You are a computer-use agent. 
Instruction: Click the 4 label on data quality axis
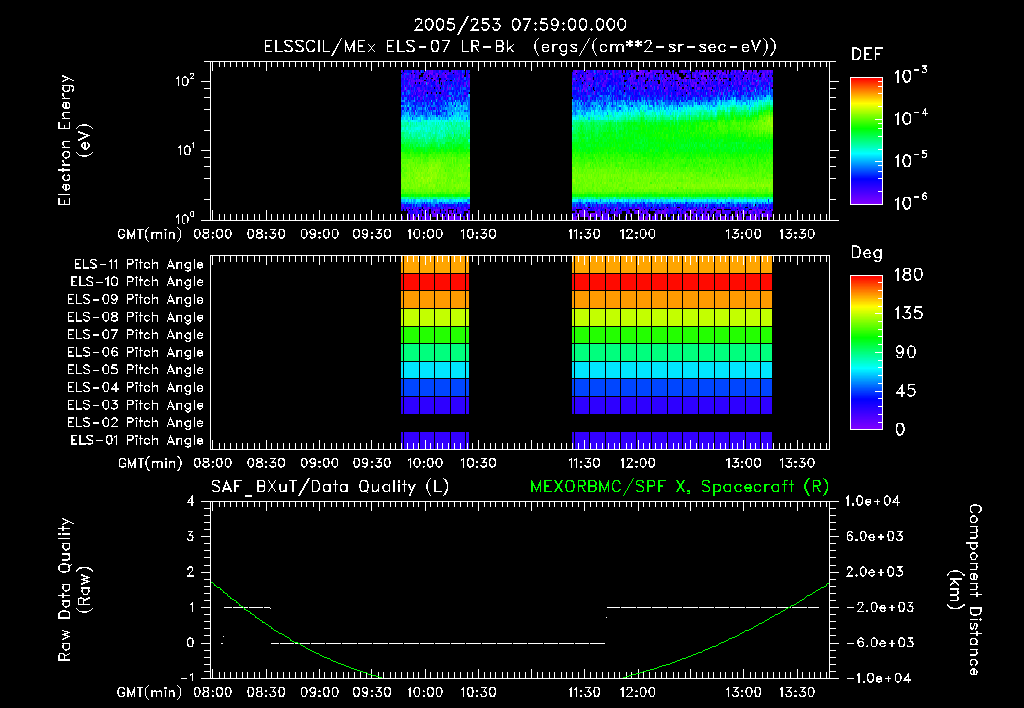click(x=191, y=502)
